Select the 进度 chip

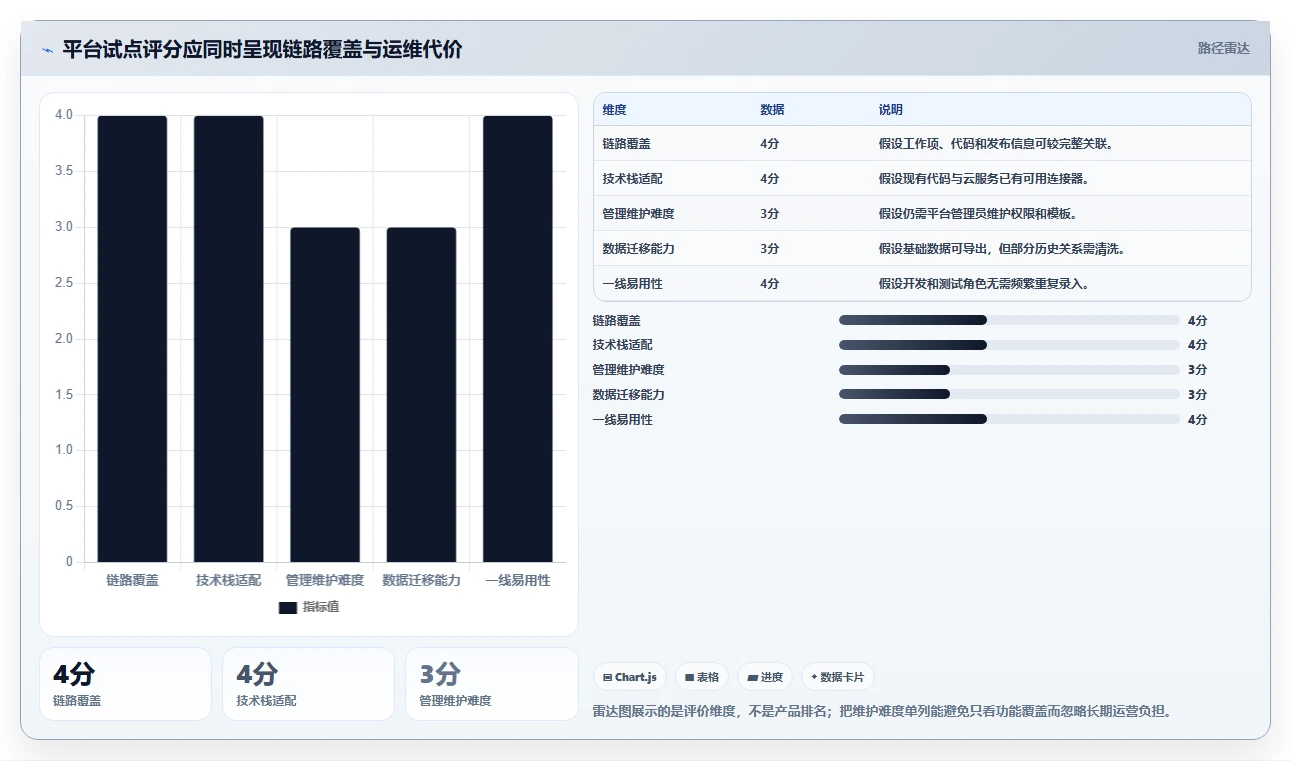pos(765,677)
